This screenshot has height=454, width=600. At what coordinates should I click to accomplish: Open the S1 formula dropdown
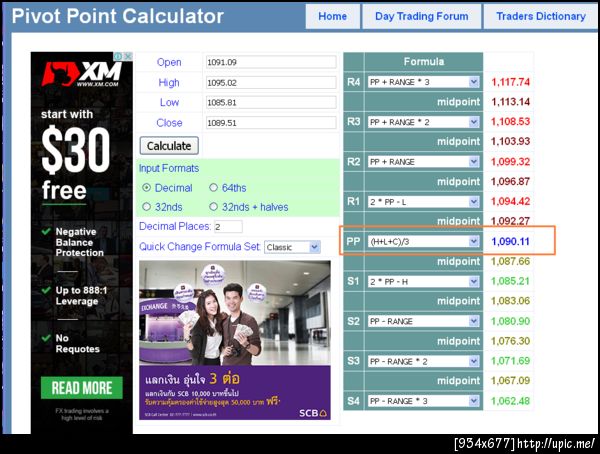click(424, 282)
